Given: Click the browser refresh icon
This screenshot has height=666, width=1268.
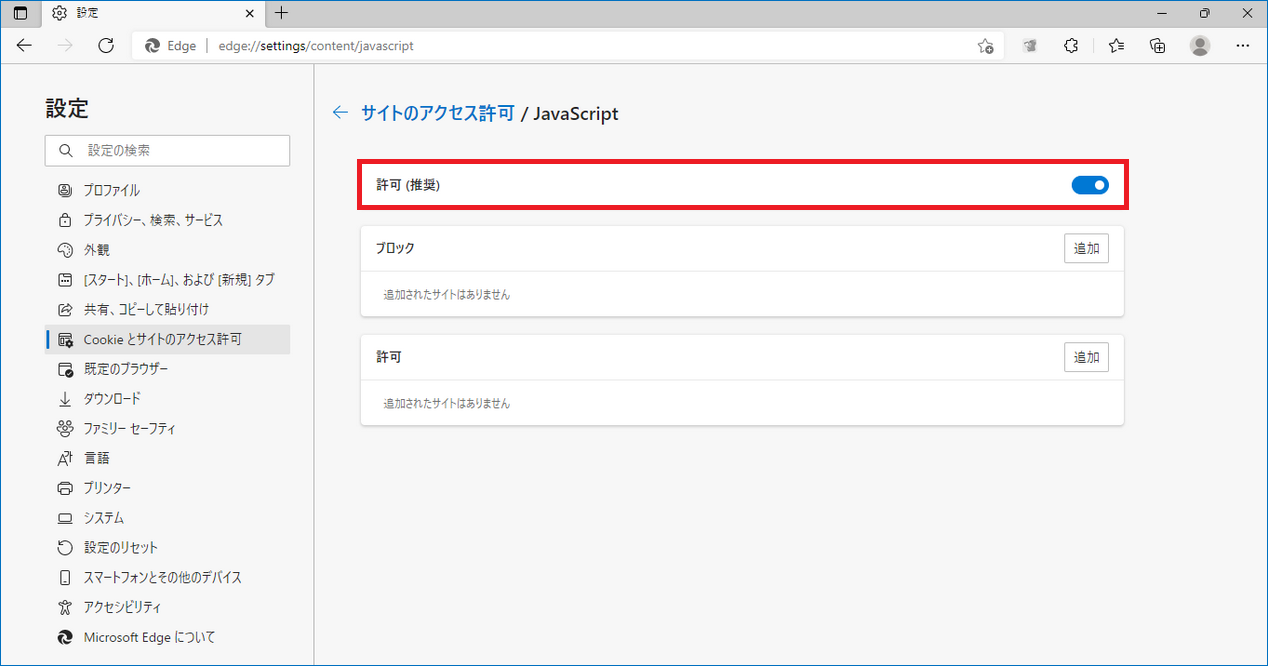Looking at the screenshot, I should [x=106, y=45].
